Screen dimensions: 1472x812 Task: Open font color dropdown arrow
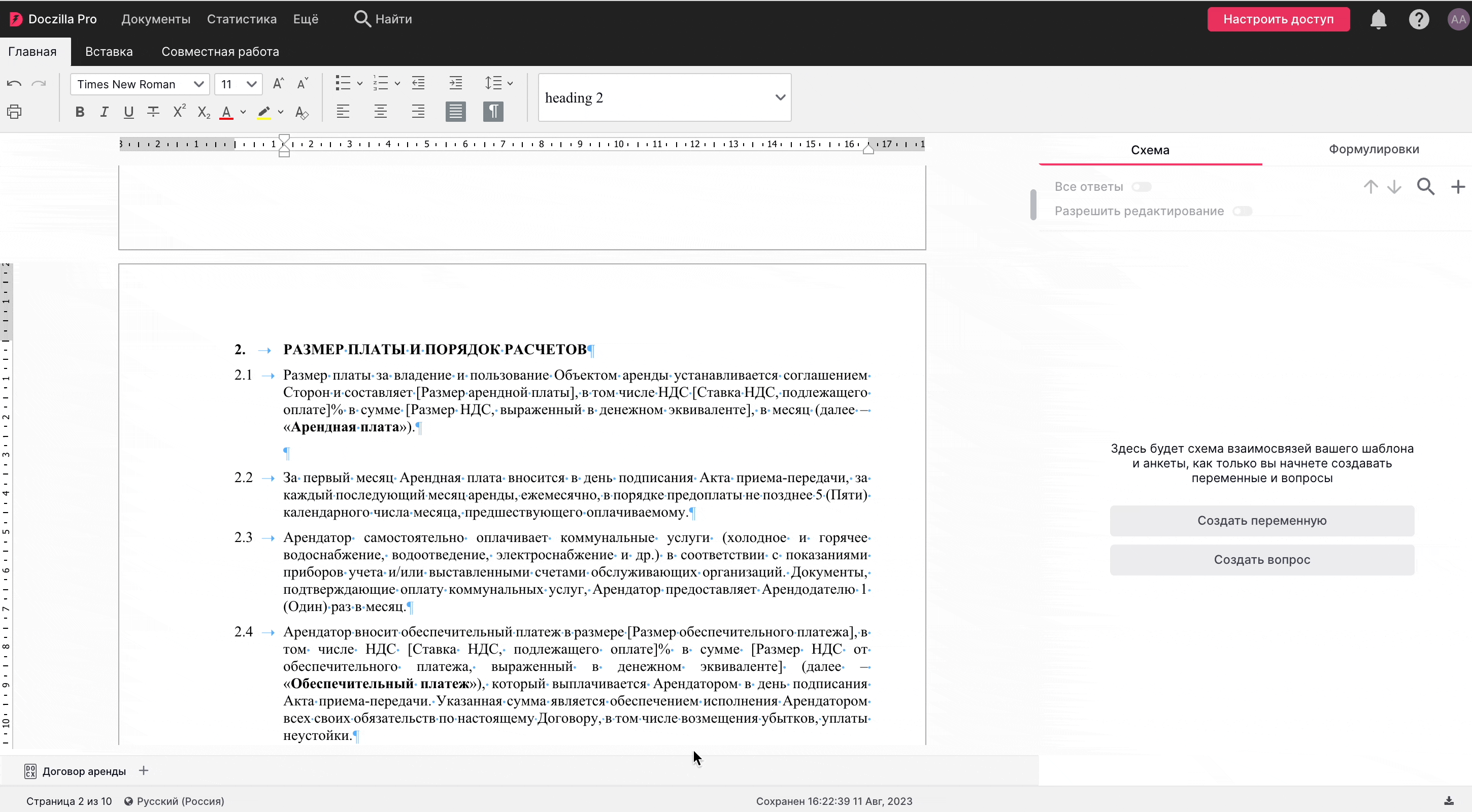(244, 112)
